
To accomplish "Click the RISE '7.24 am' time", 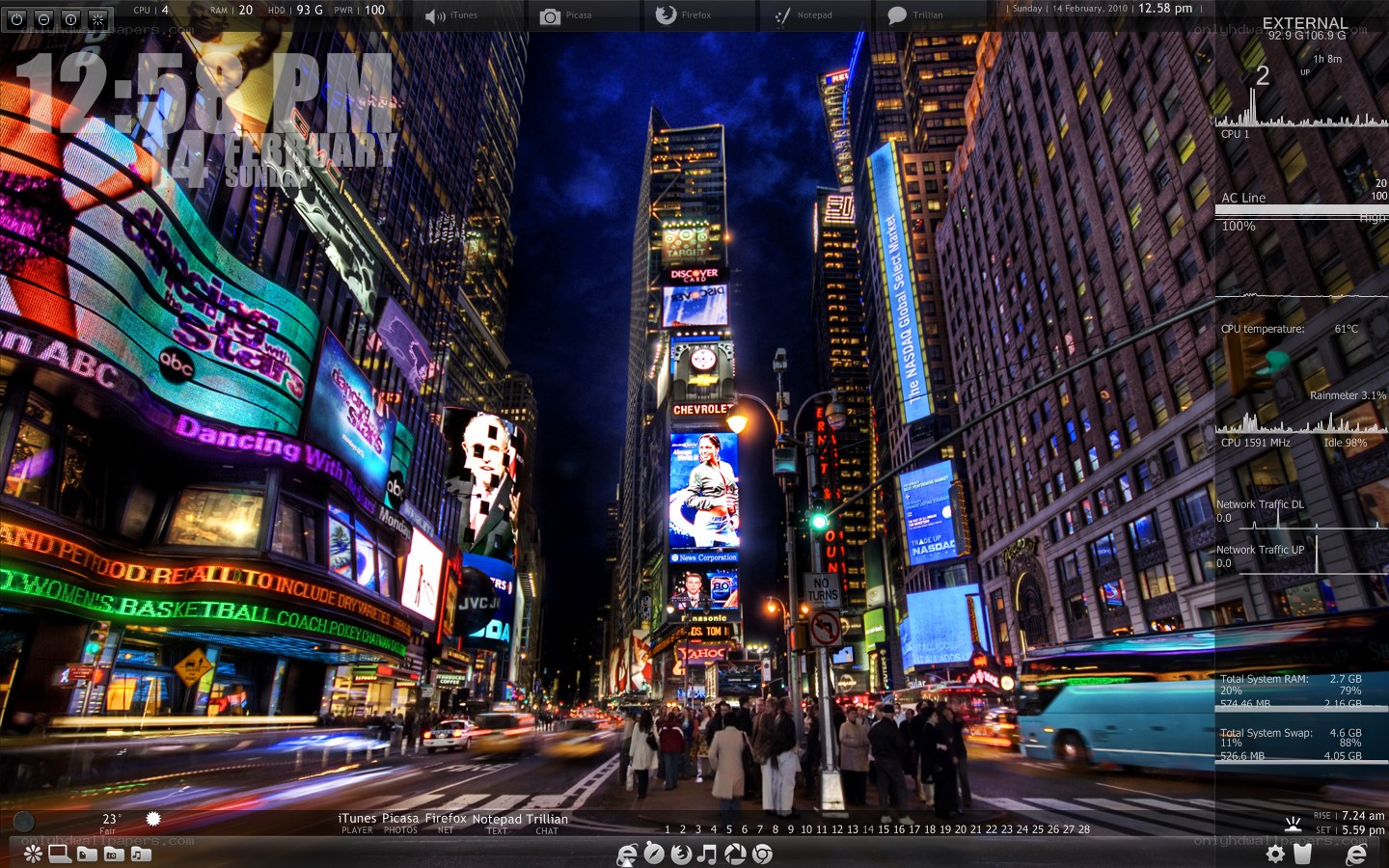I will tap(1363, 816).
